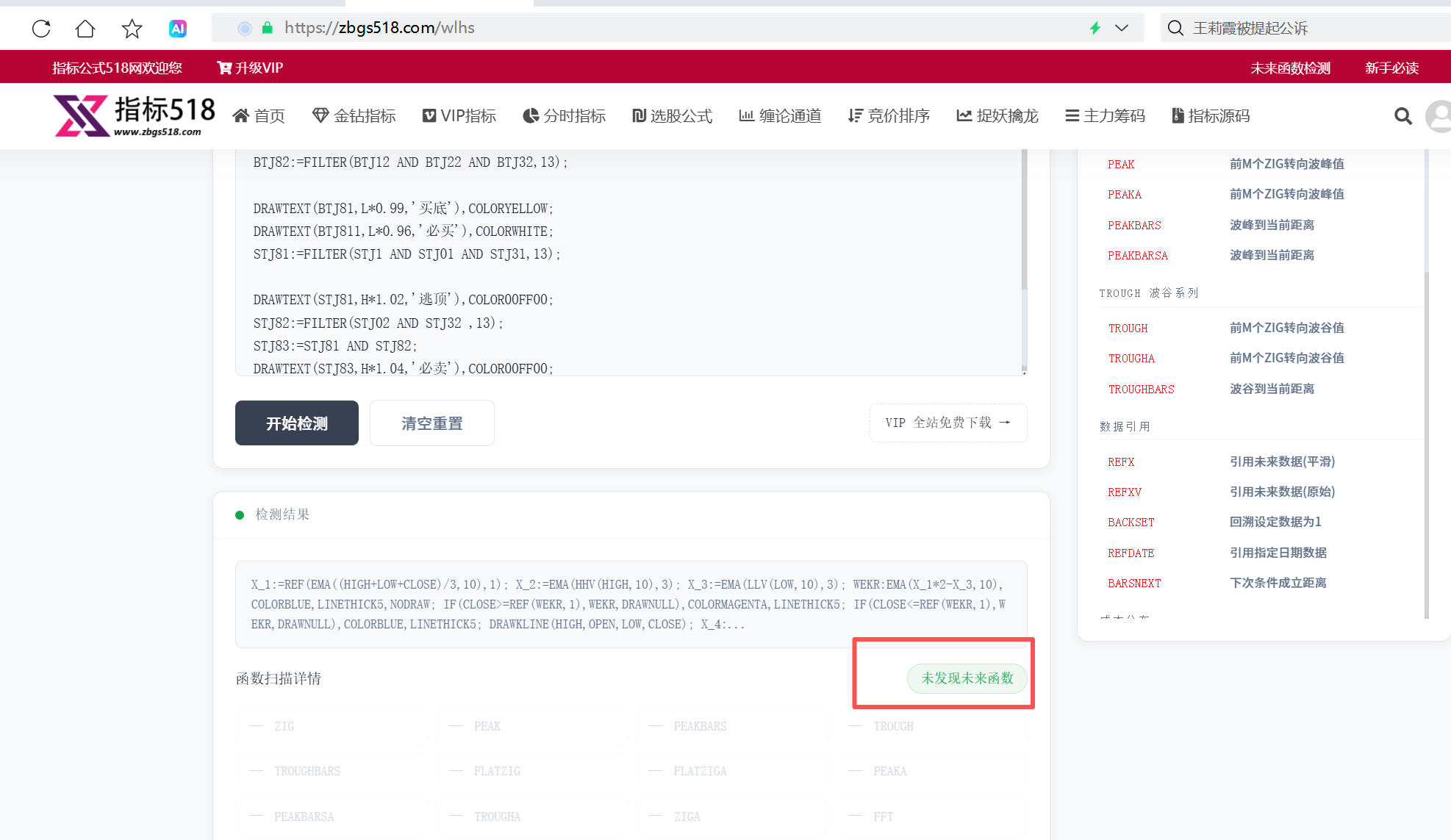Open the 捉妖擒龙 menu item
1451x840 pixels.
click(x=997, y=116)
